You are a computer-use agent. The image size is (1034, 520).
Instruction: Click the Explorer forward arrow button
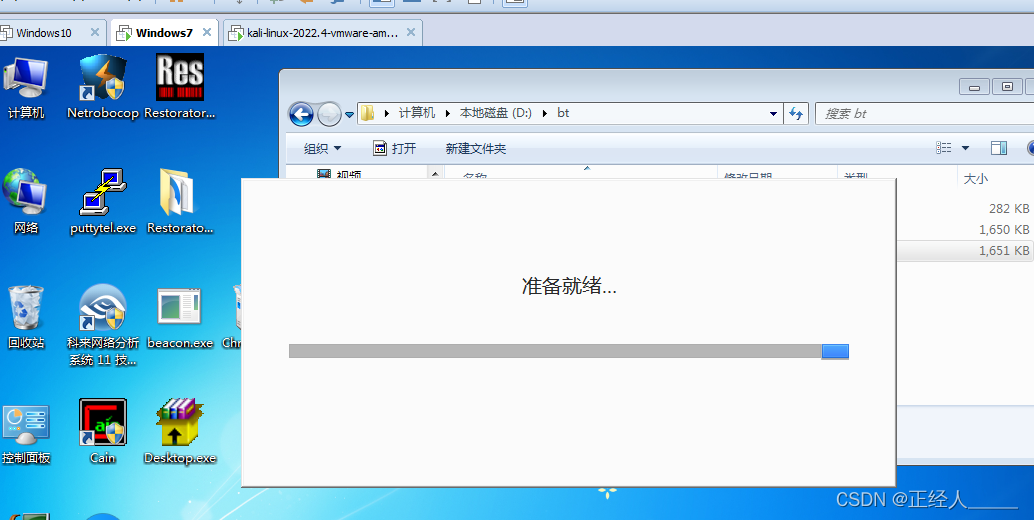pos(329,115)
